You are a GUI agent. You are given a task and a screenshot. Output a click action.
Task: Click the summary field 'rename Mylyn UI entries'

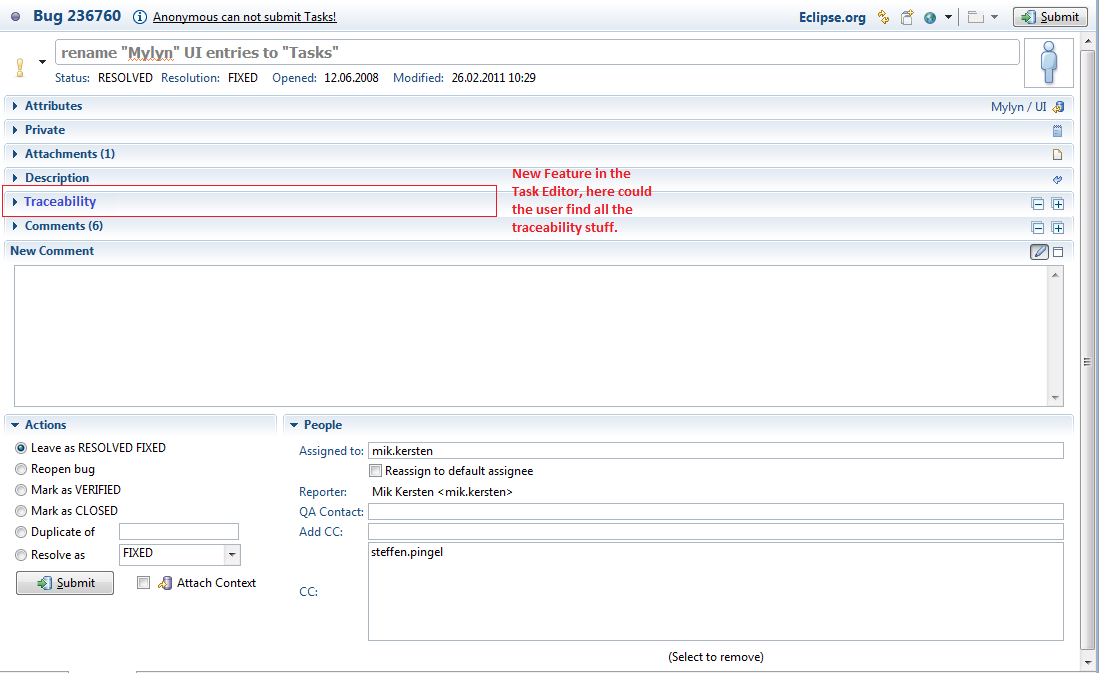(537, 53)
